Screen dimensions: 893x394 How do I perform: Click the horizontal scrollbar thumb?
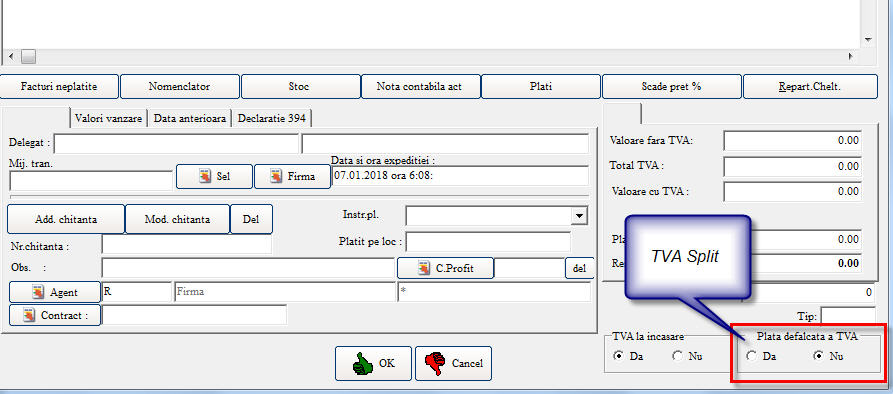coord(28,56)
